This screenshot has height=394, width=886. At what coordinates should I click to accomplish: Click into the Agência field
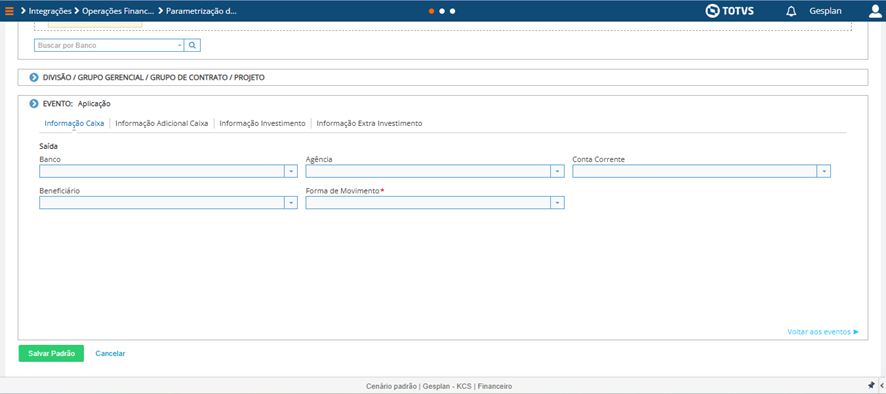[x=428, y=171]
